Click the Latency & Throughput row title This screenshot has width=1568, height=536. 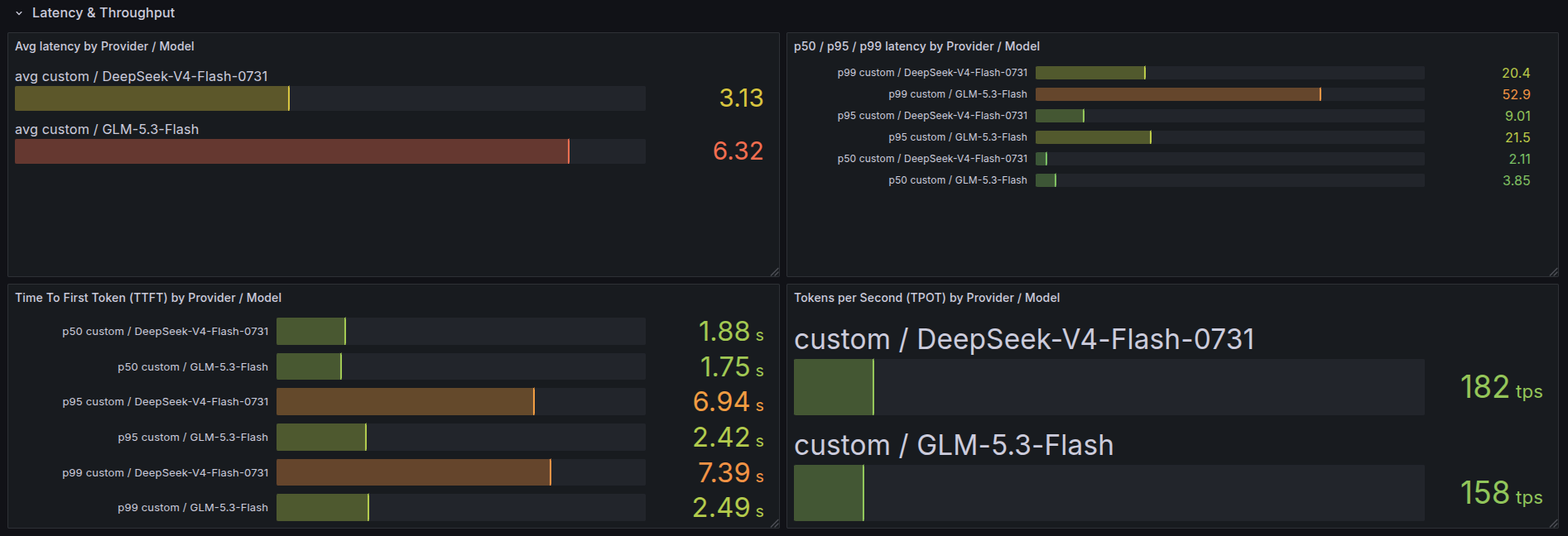103,13
